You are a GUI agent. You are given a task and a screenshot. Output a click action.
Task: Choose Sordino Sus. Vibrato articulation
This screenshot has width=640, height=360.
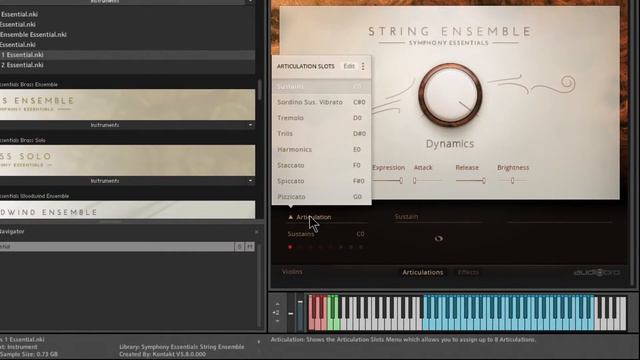pos(322,102)
